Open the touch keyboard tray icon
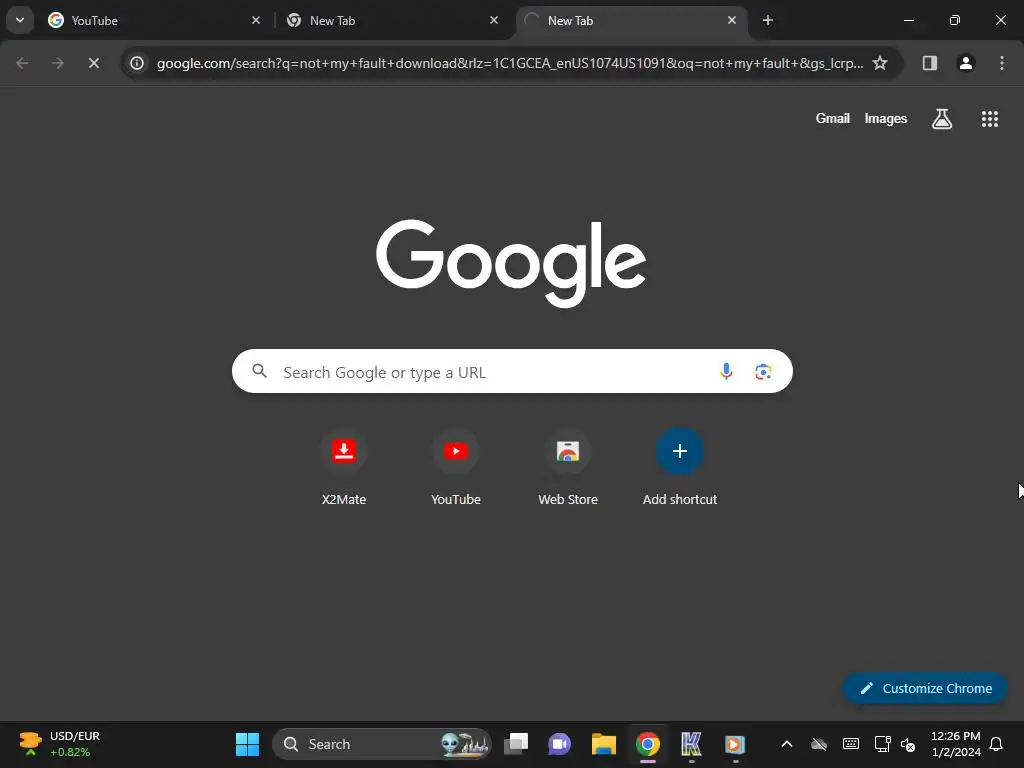Screen dimensions: 1024x768 (x=850, y=744)
